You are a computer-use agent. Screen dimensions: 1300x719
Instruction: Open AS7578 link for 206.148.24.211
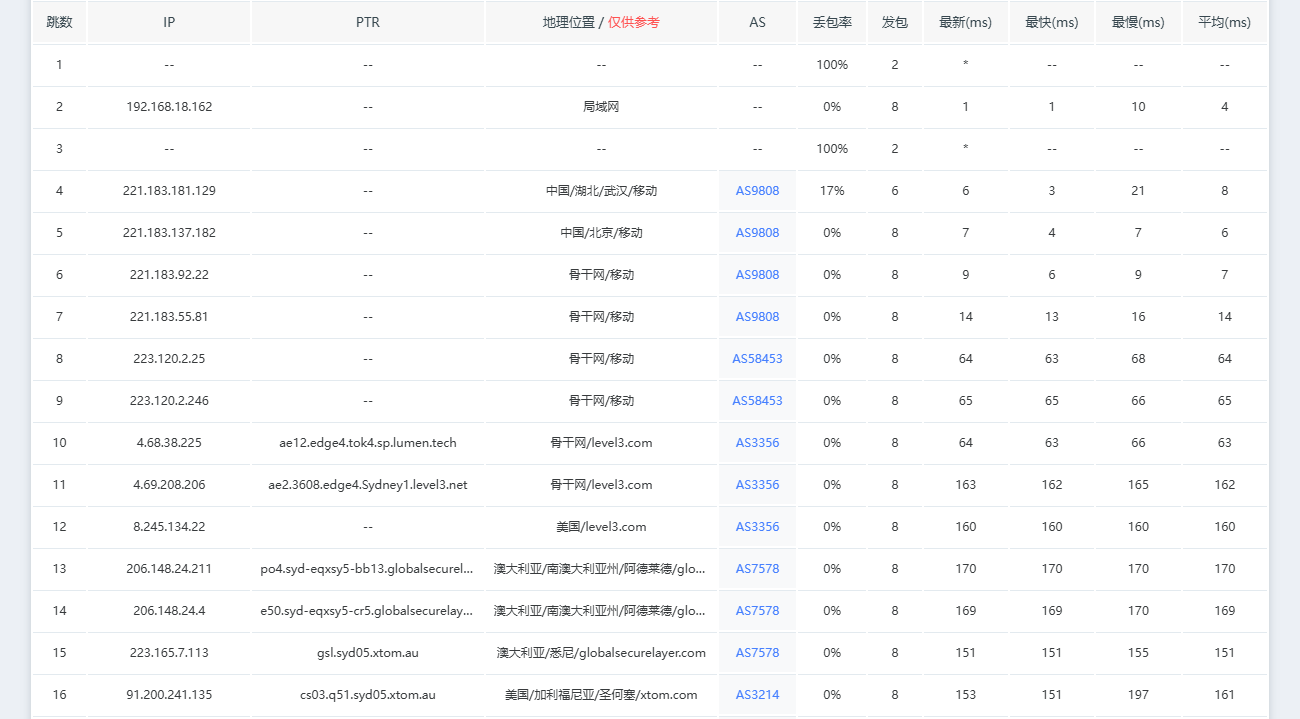[757, 569]
